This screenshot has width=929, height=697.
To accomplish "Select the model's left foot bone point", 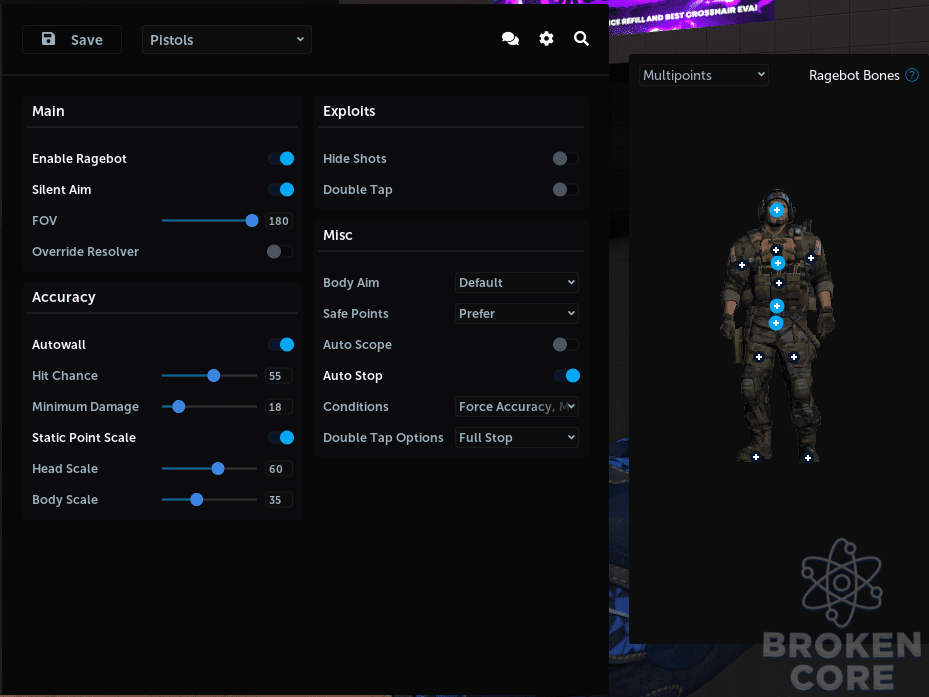I will point(808,458).
